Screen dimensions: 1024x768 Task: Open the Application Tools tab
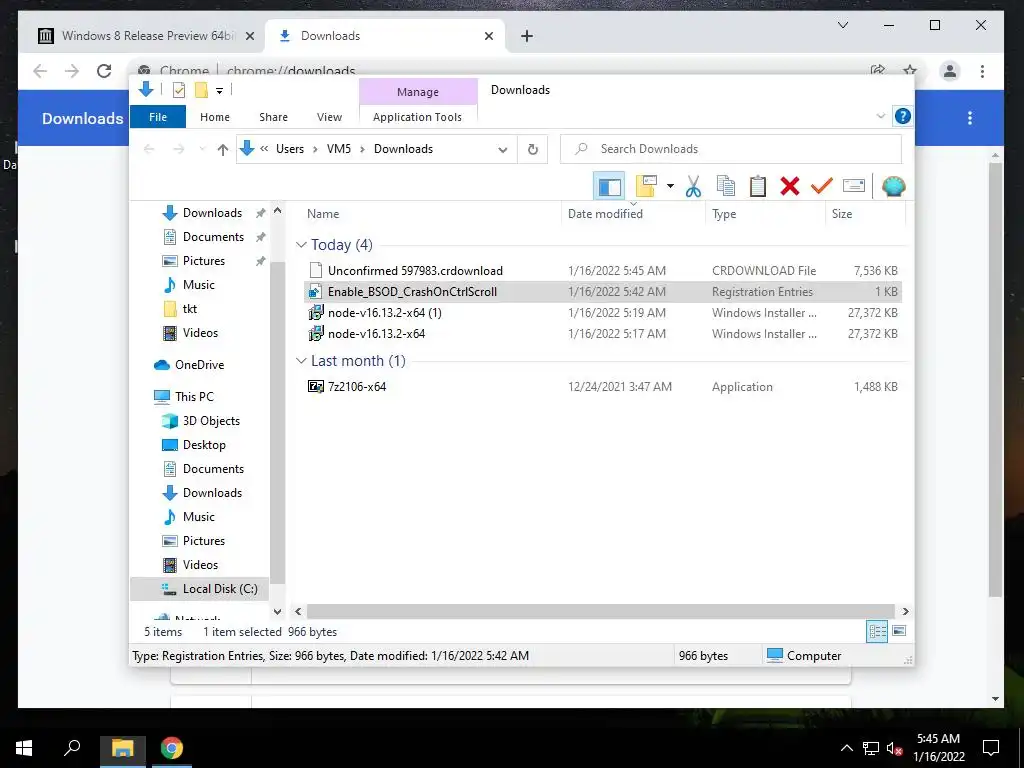[417, 117]
